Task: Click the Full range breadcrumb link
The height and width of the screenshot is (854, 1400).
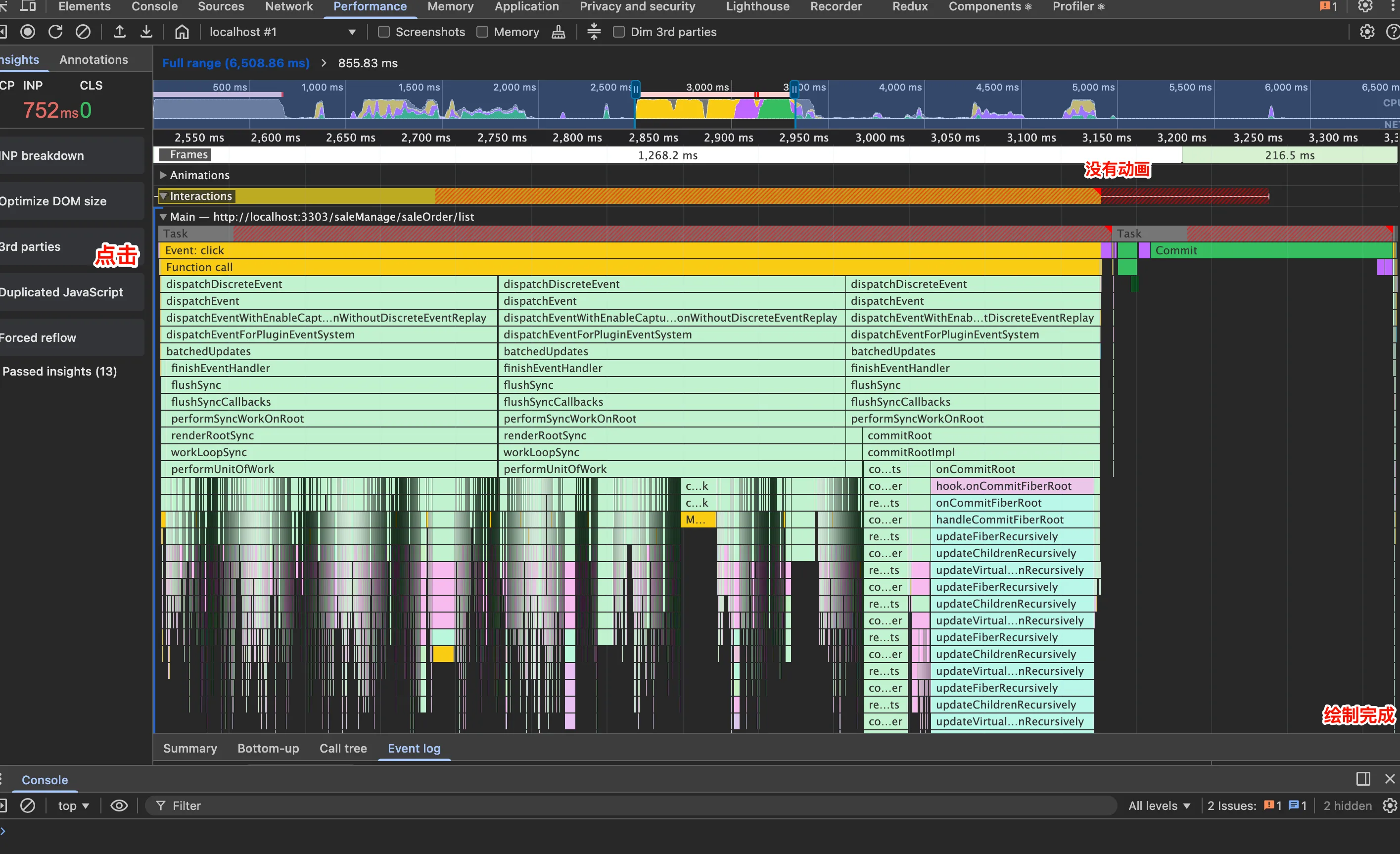Action: [x=236, y=63]
